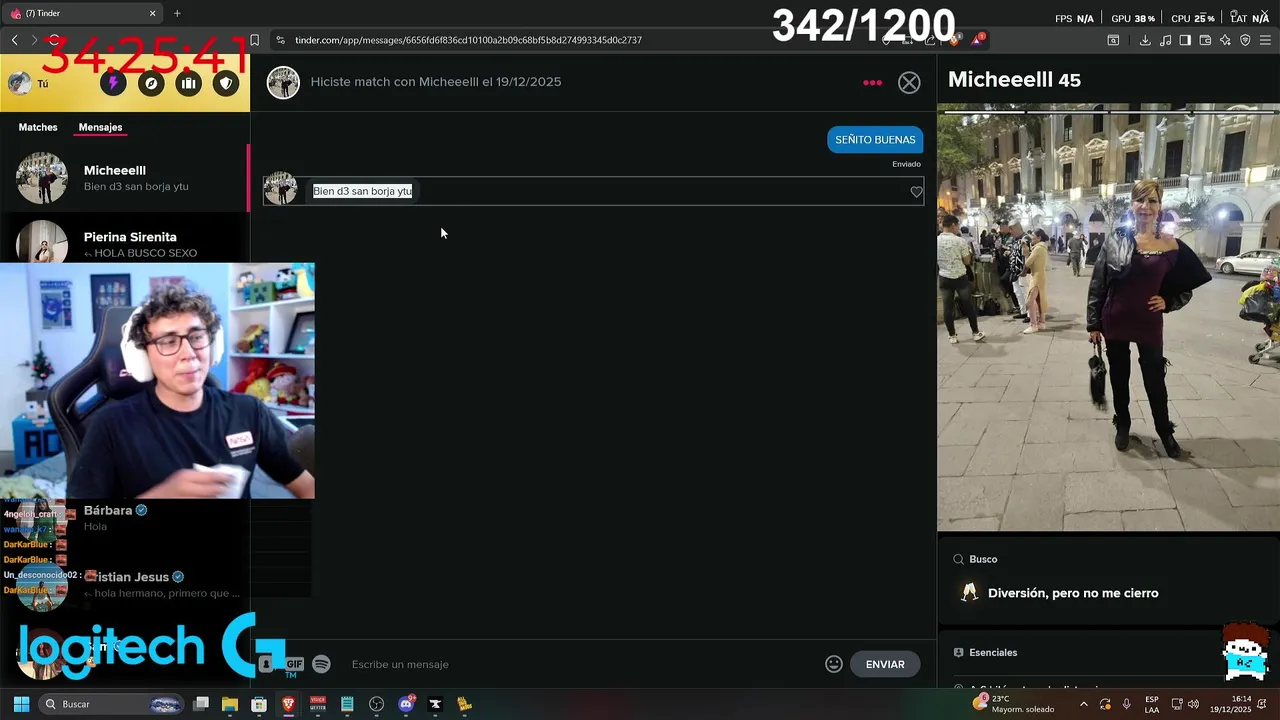The width and height of the screenshot is (1280, 720).
Task: Click the ENVIAR send button
Action: point(885,664)
